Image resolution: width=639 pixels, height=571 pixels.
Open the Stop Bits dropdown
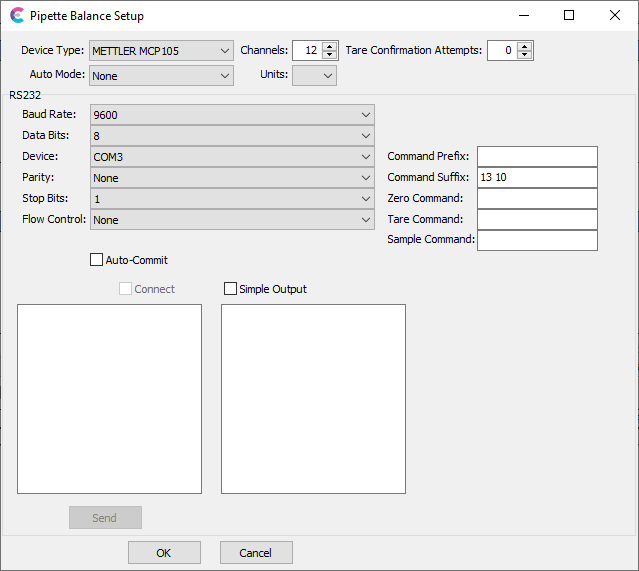point(232,199)
